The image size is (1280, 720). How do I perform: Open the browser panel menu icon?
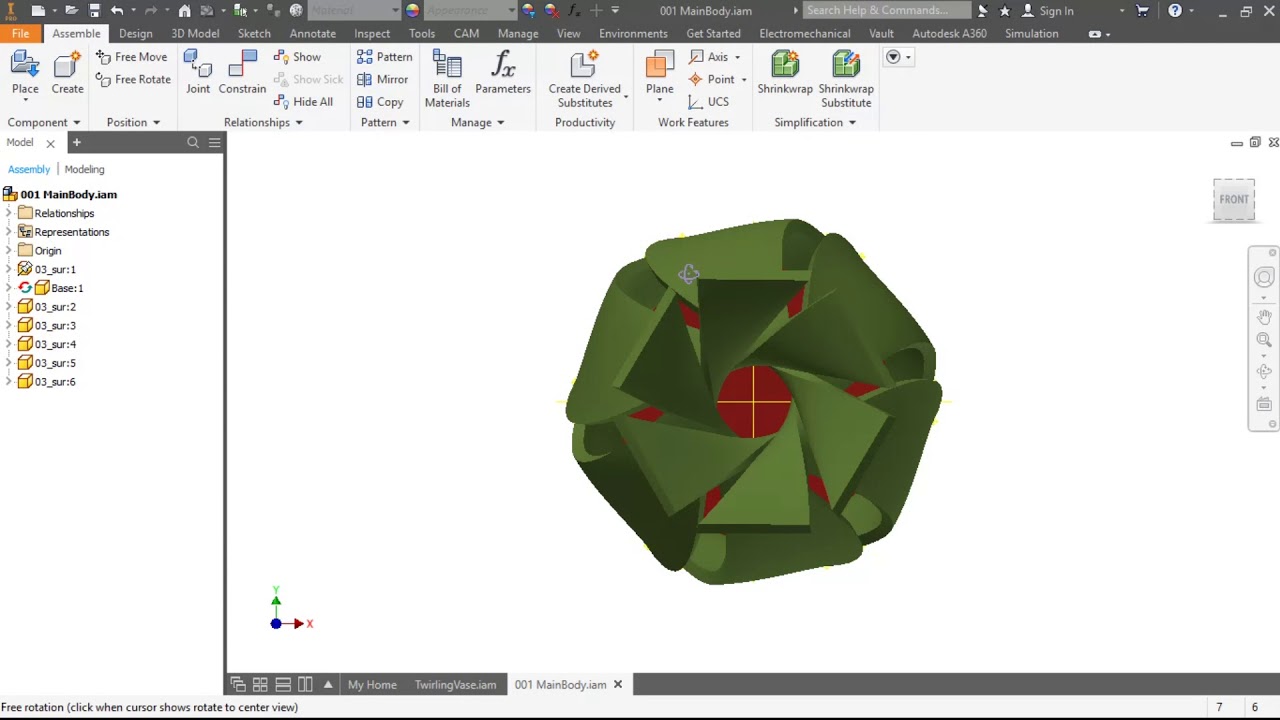(214, 143)
